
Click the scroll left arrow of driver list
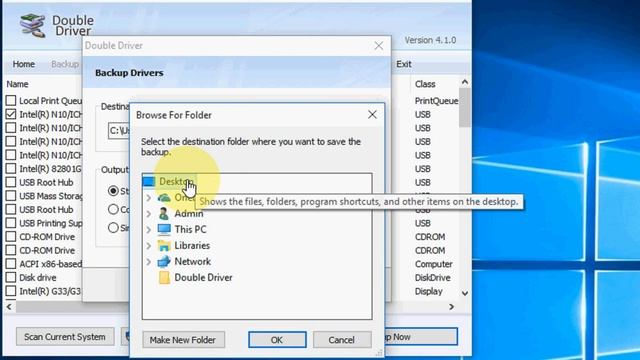tap(9, 307)
